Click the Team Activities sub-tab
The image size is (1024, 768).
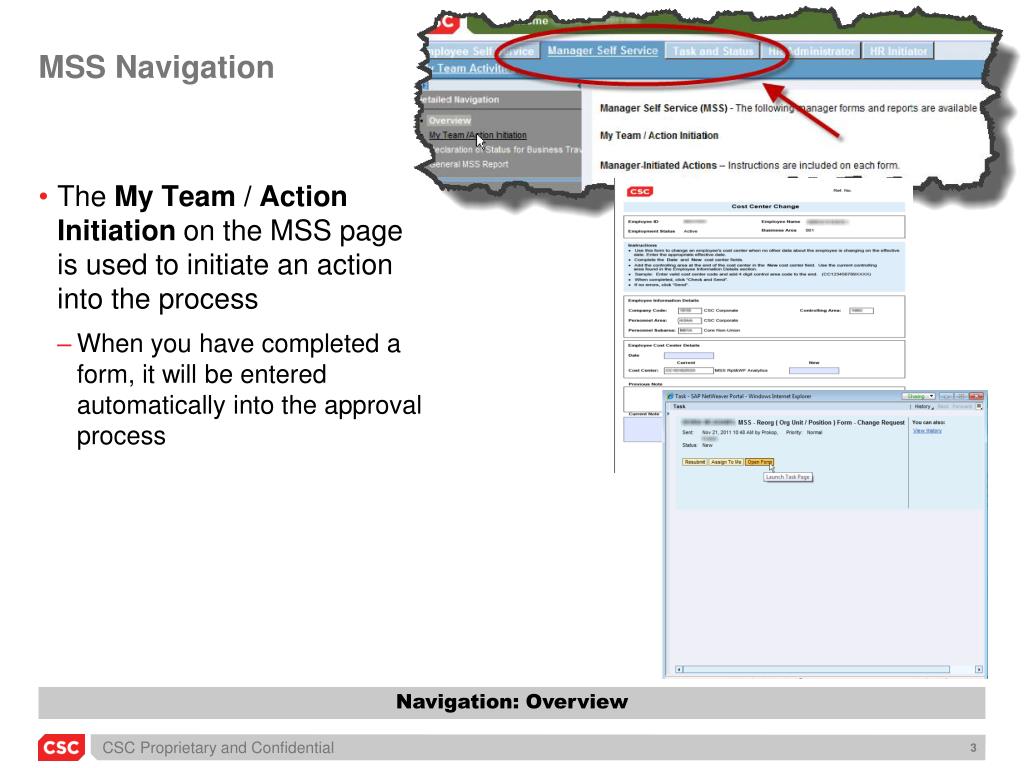(x=469, y=68)
